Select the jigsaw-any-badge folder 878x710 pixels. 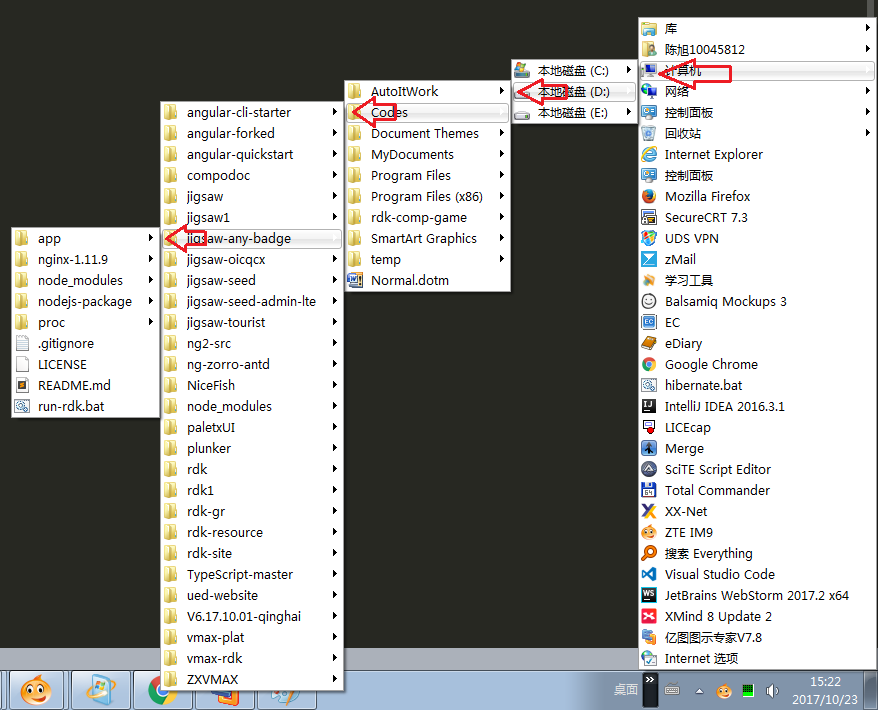251,239
